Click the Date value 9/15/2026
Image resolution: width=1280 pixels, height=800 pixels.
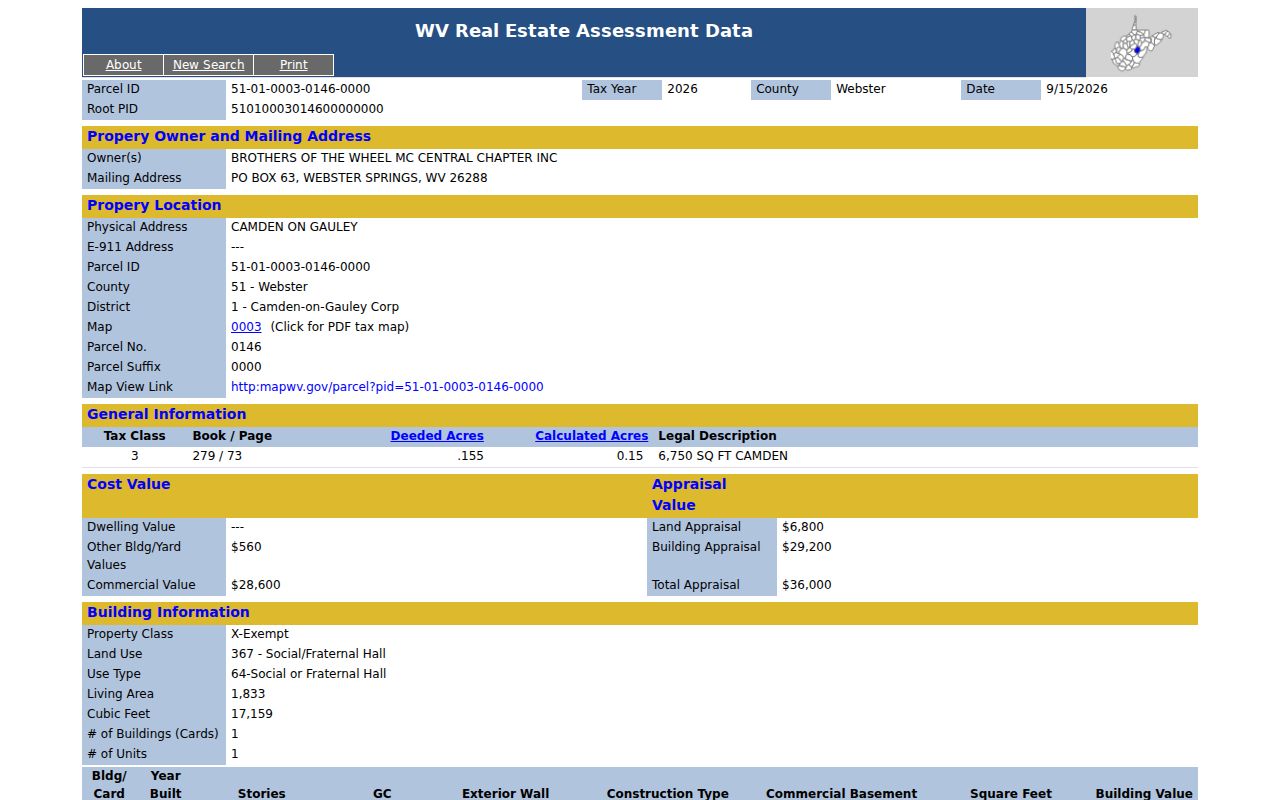[1077, 89]
